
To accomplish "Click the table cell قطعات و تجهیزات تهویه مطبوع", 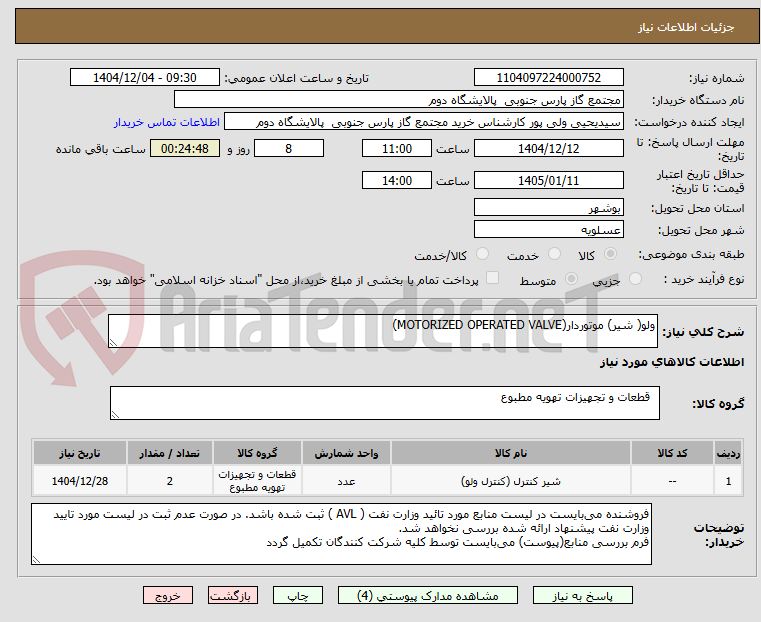I will pos(257,481).
